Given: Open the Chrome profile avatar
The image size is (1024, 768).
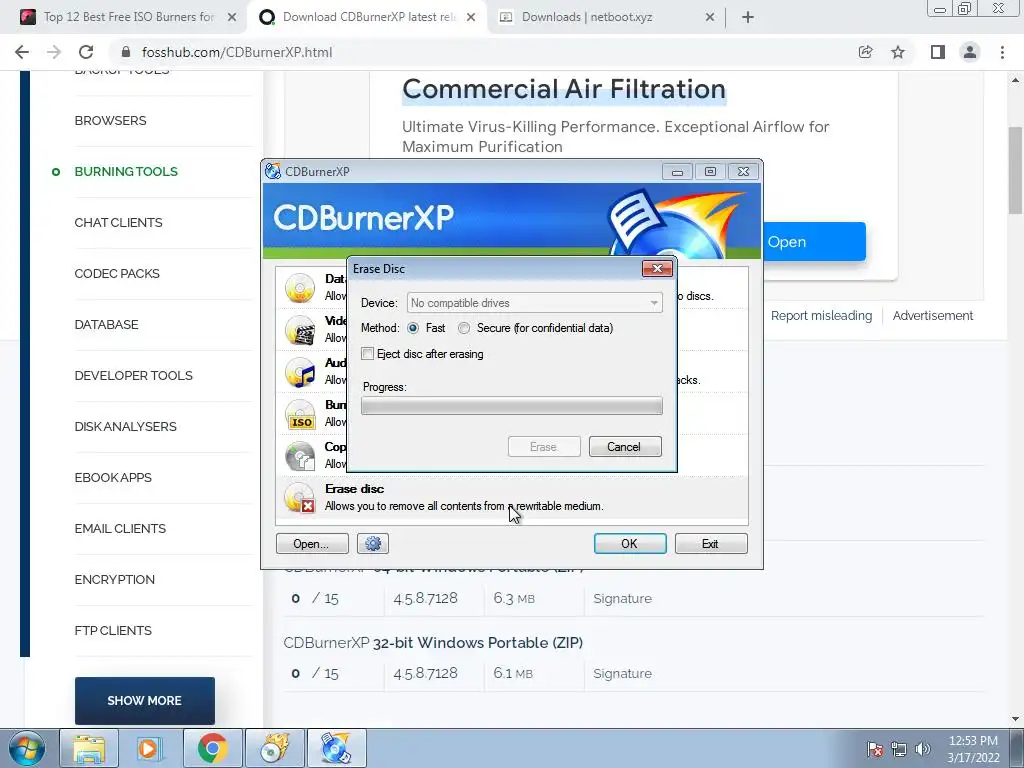Looking at the screenshot, I should 970,52.
